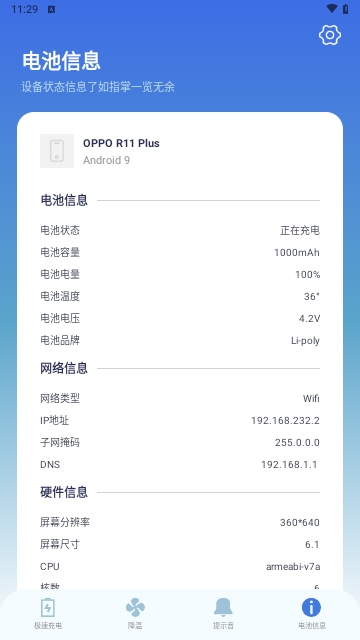Tap the phone device thumbnail image

tap(57, 151)
